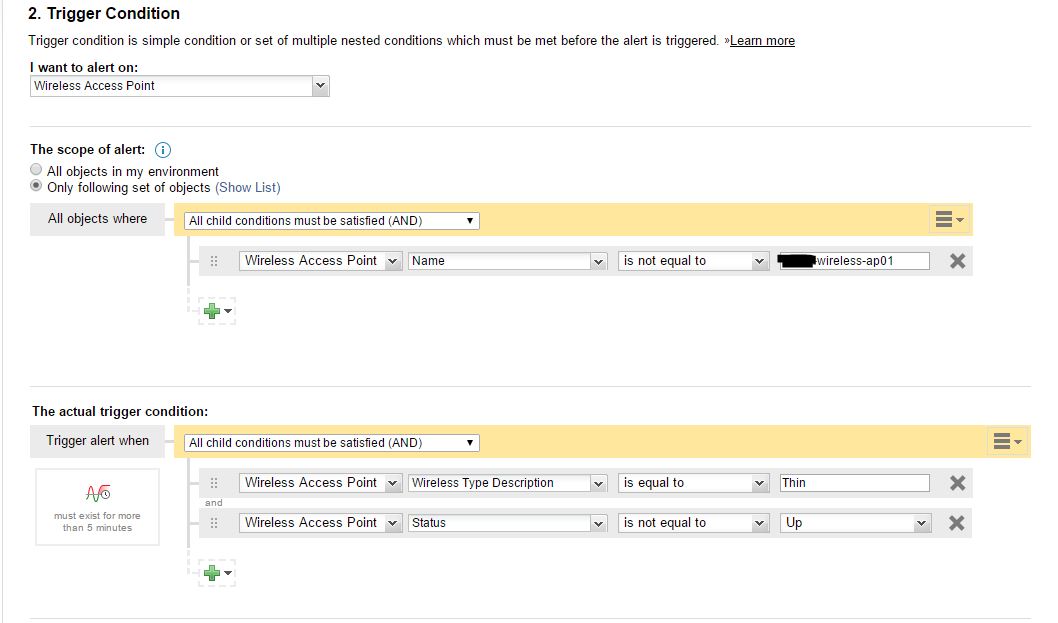Open Wireless Access Point object dropdown in Status row

pos(321,523)
